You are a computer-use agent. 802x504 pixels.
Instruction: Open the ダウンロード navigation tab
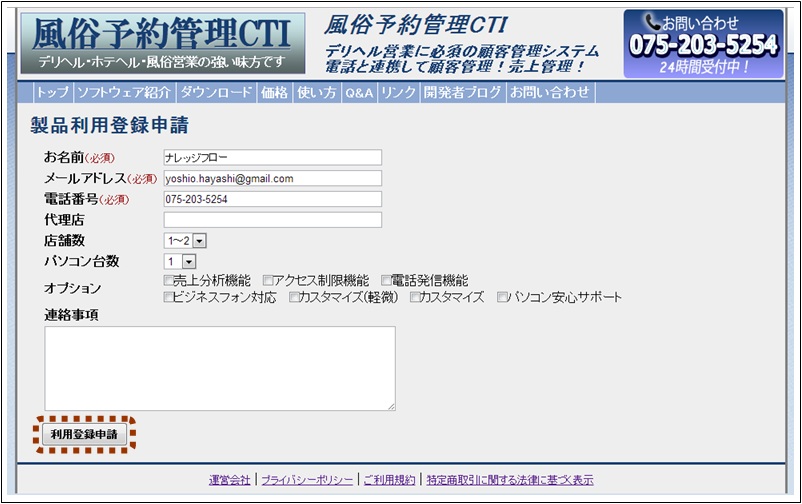point(216,93)
